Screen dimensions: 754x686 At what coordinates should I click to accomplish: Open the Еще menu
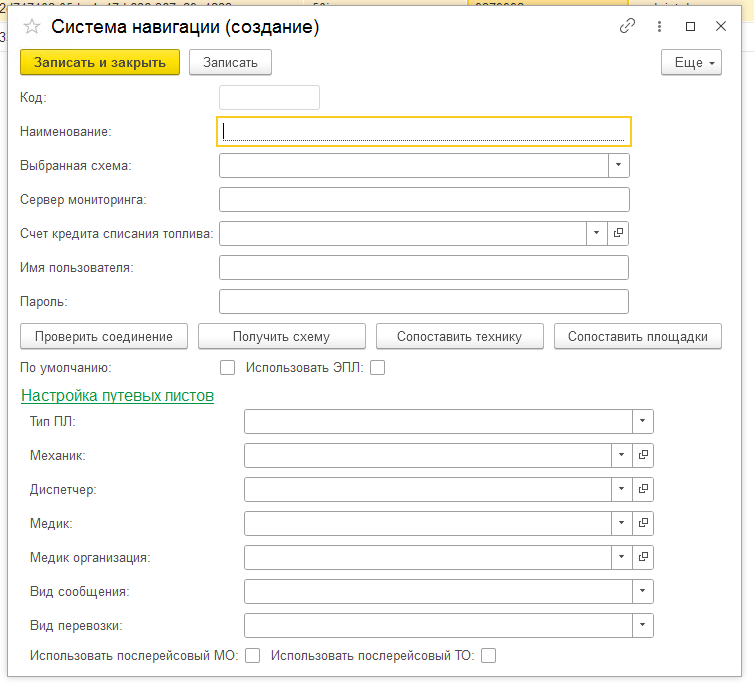(x=691, y=62)
